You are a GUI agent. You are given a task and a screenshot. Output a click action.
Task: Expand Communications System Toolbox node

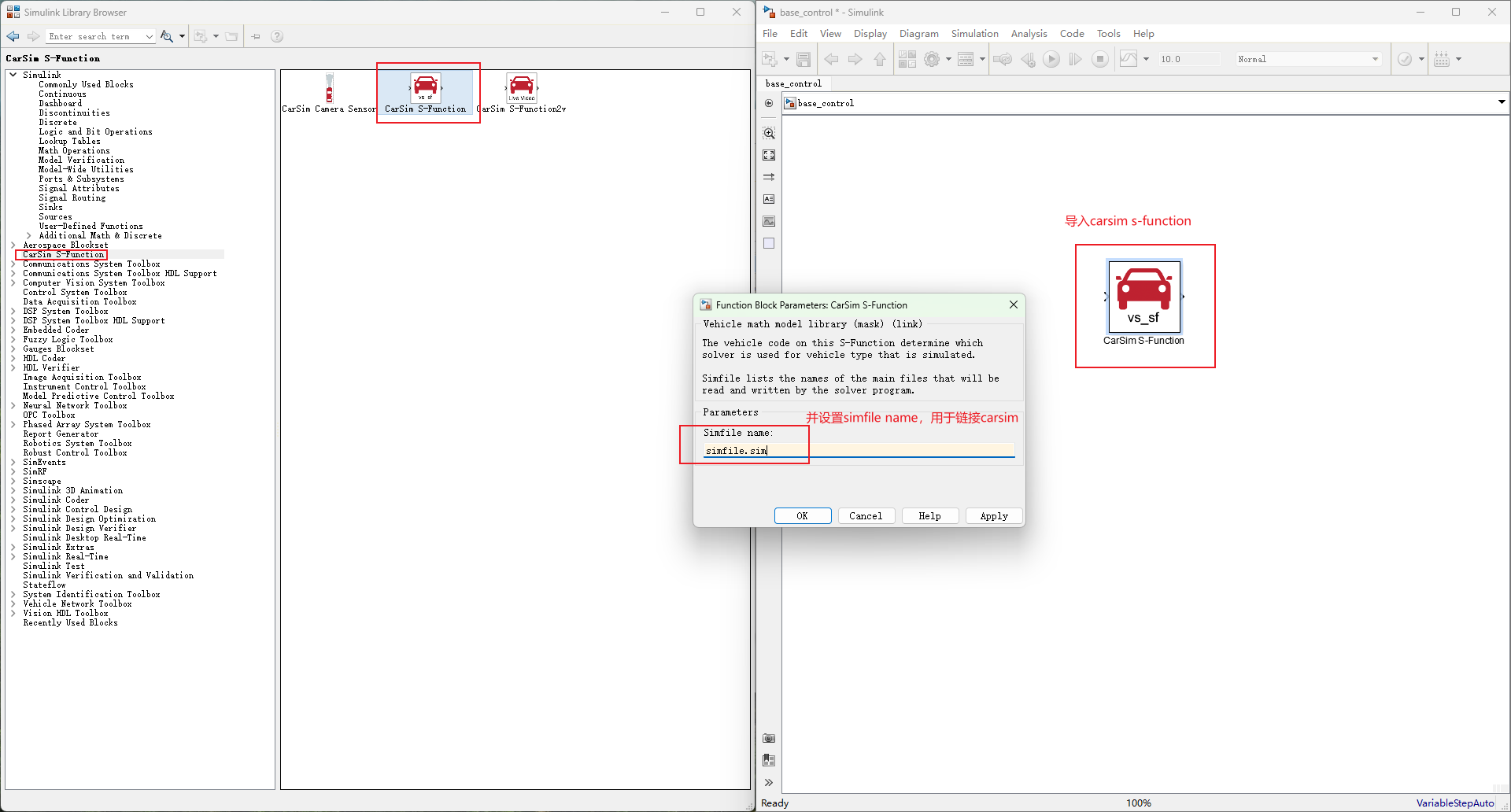click(x=13, y=264)
